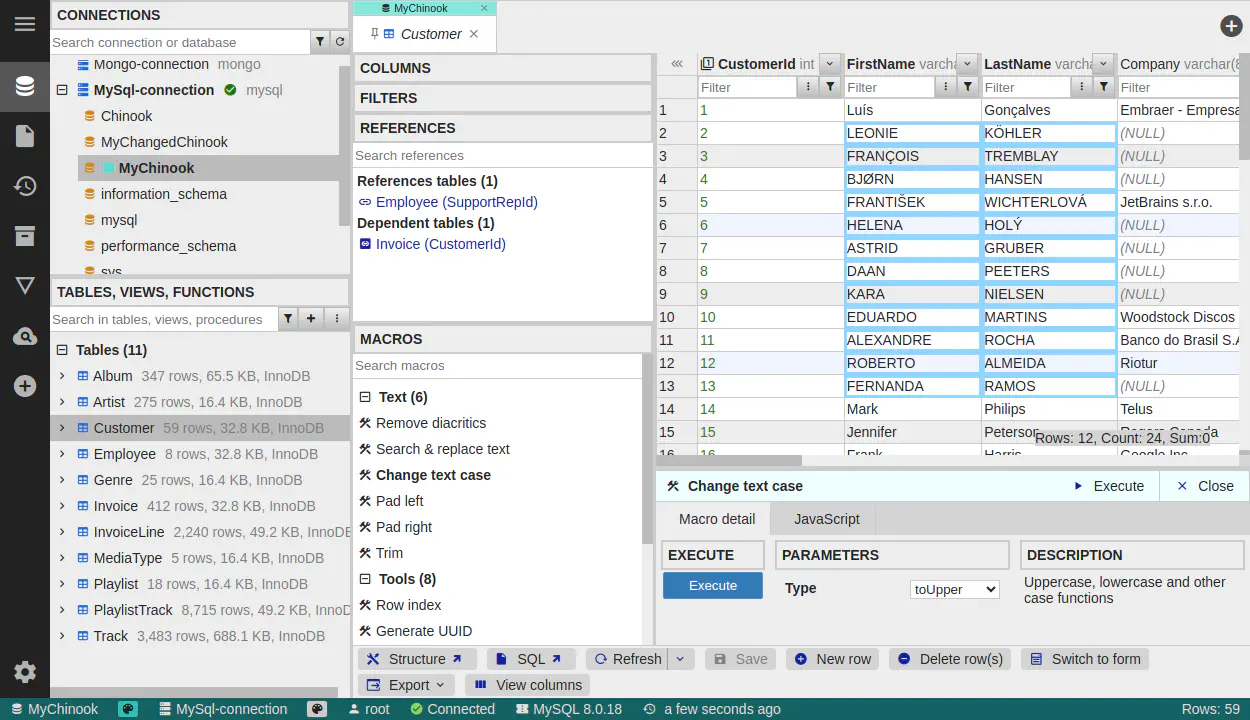Click the Files icon in left sidebar
Viewport: 1250px width, 720px height.
pyautogui.click(x=25, y=136)
